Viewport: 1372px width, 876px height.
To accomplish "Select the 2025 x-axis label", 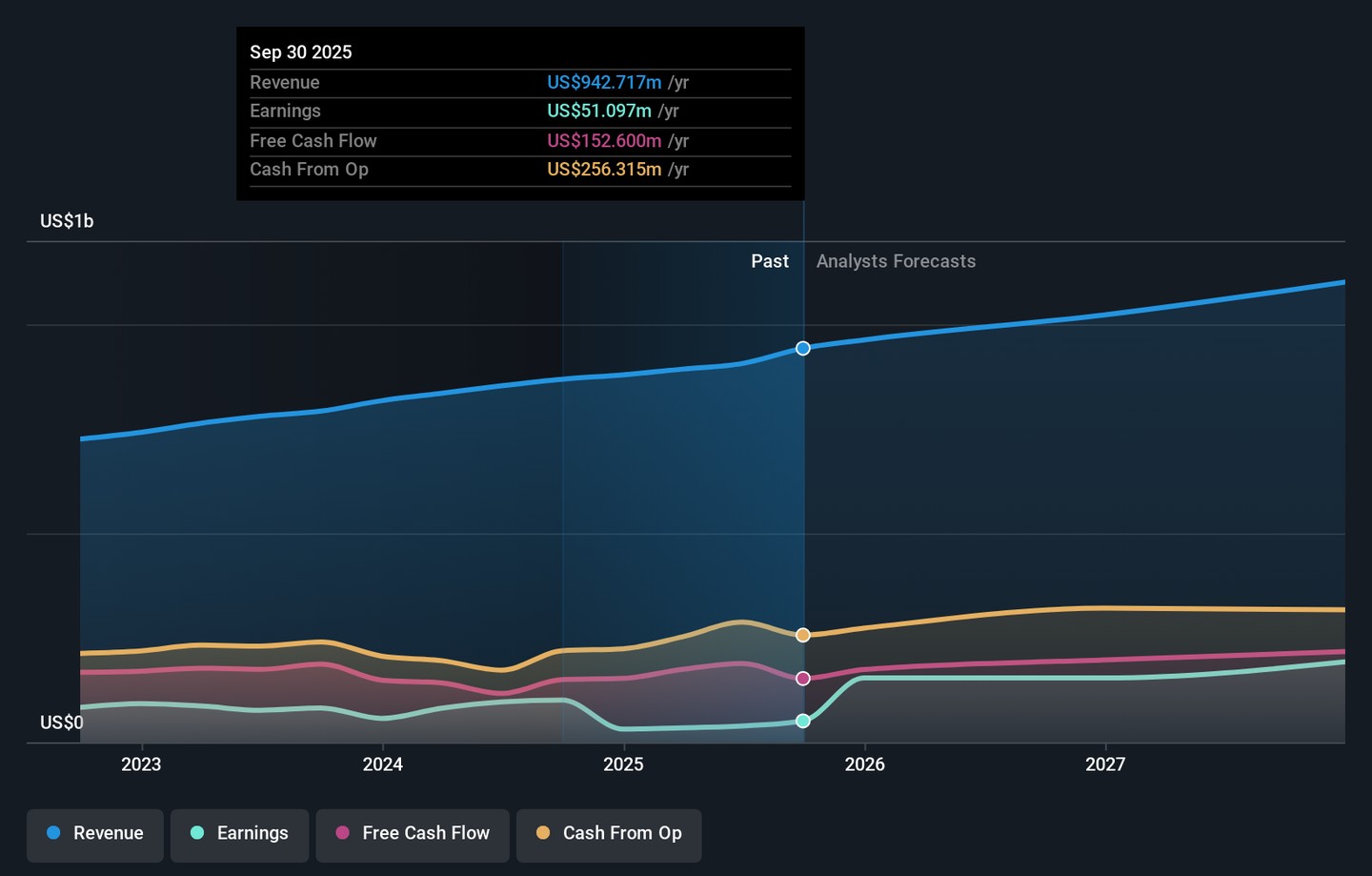I will point(623,764).
